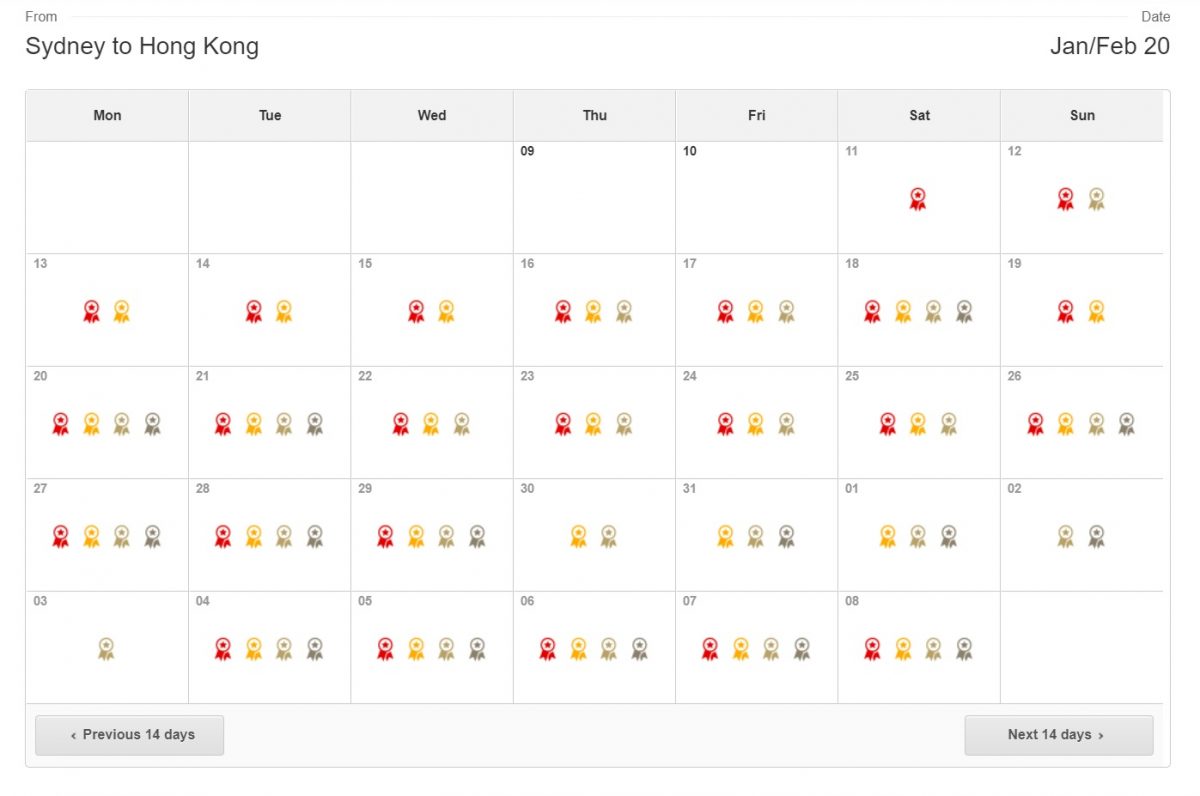
Task: Pick the dark grey ribbon on Sunday 02
Action: [1096, 536]
